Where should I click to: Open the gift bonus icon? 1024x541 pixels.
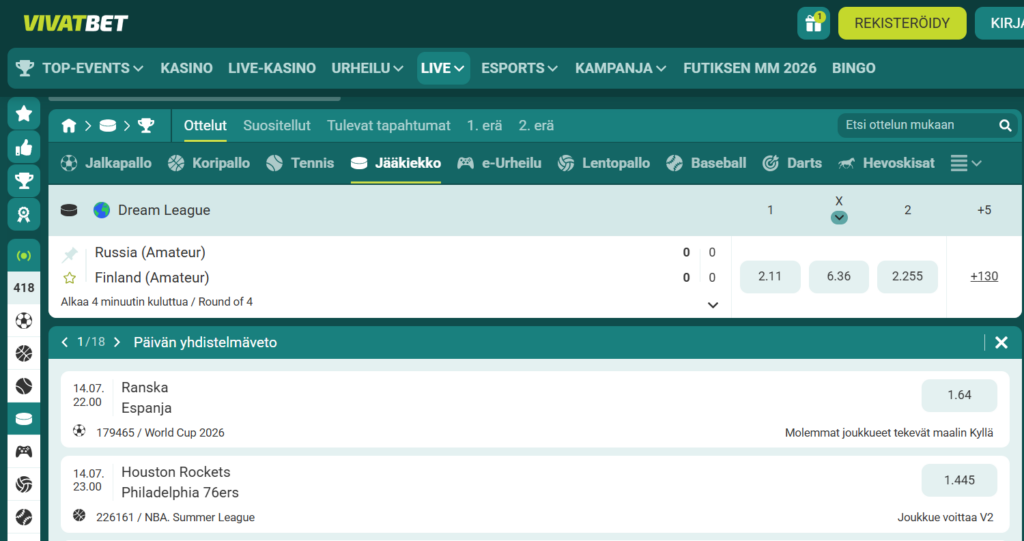coord(814,24)
